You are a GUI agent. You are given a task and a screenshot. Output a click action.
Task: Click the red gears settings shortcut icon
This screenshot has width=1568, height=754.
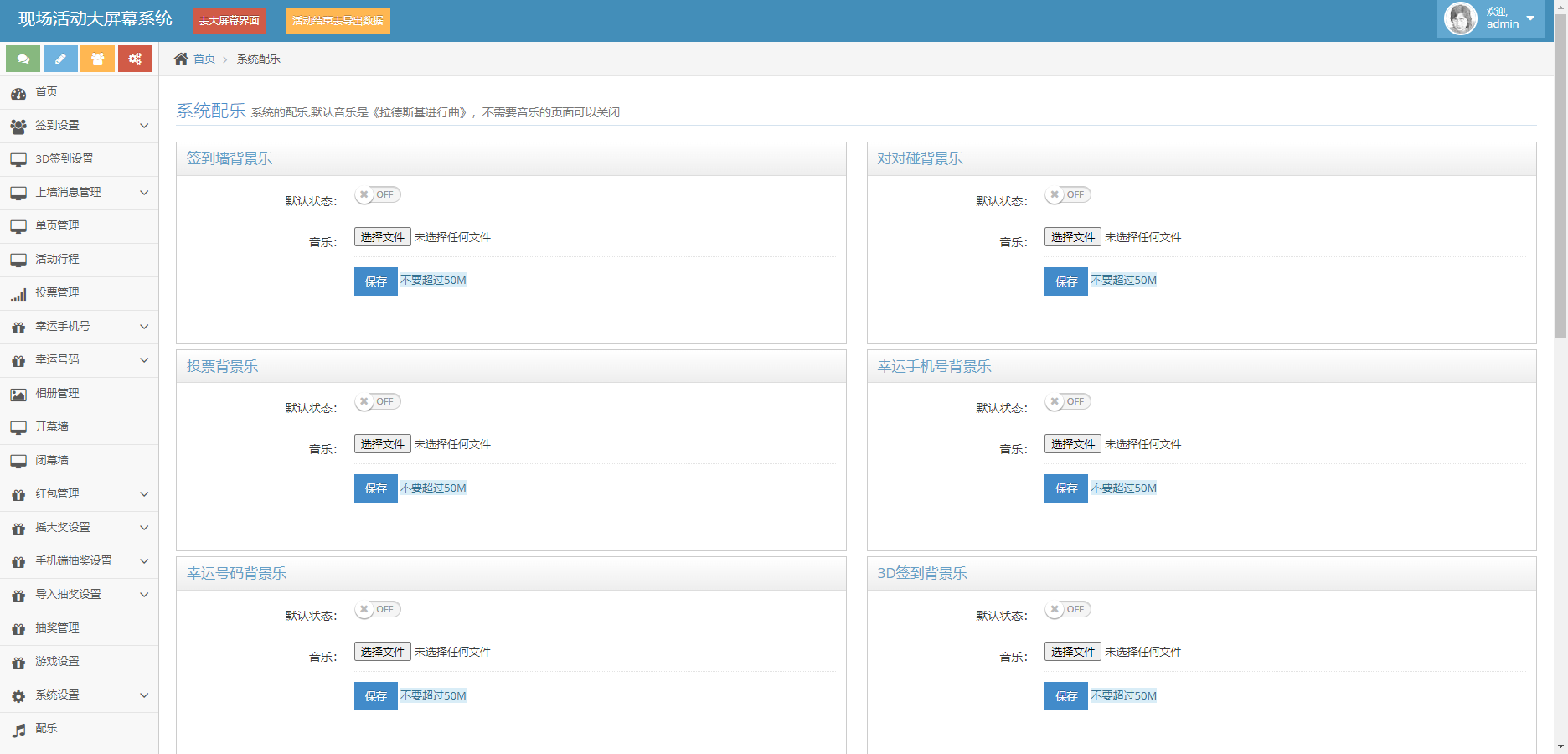tap(135, 59)
